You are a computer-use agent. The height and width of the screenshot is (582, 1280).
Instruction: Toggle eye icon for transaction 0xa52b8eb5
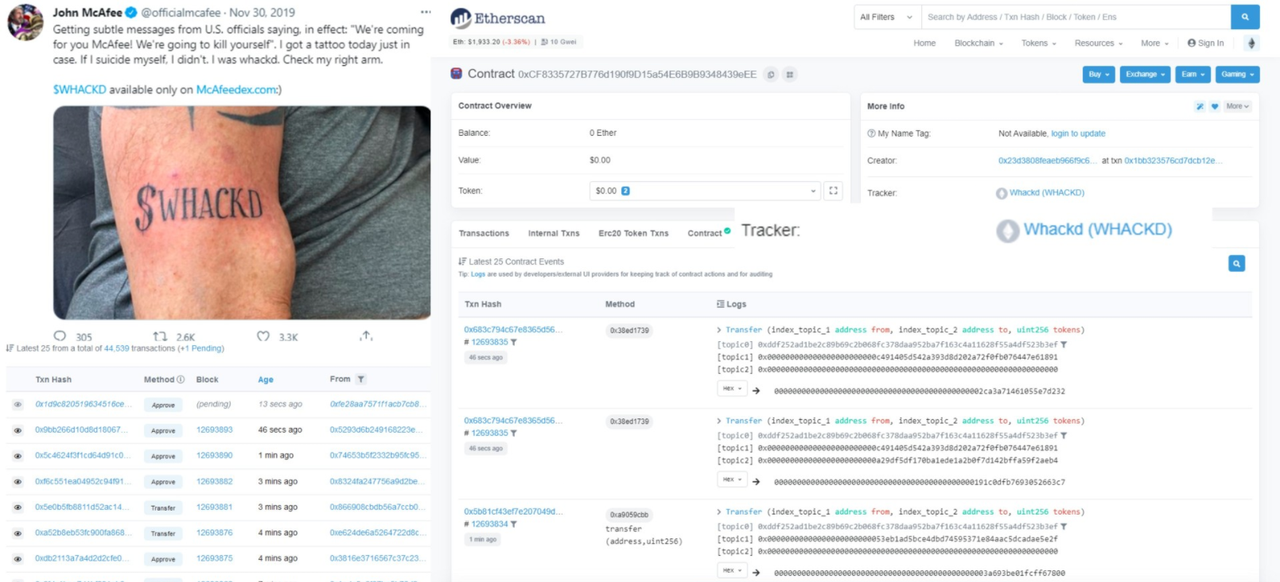coord(17,533)
